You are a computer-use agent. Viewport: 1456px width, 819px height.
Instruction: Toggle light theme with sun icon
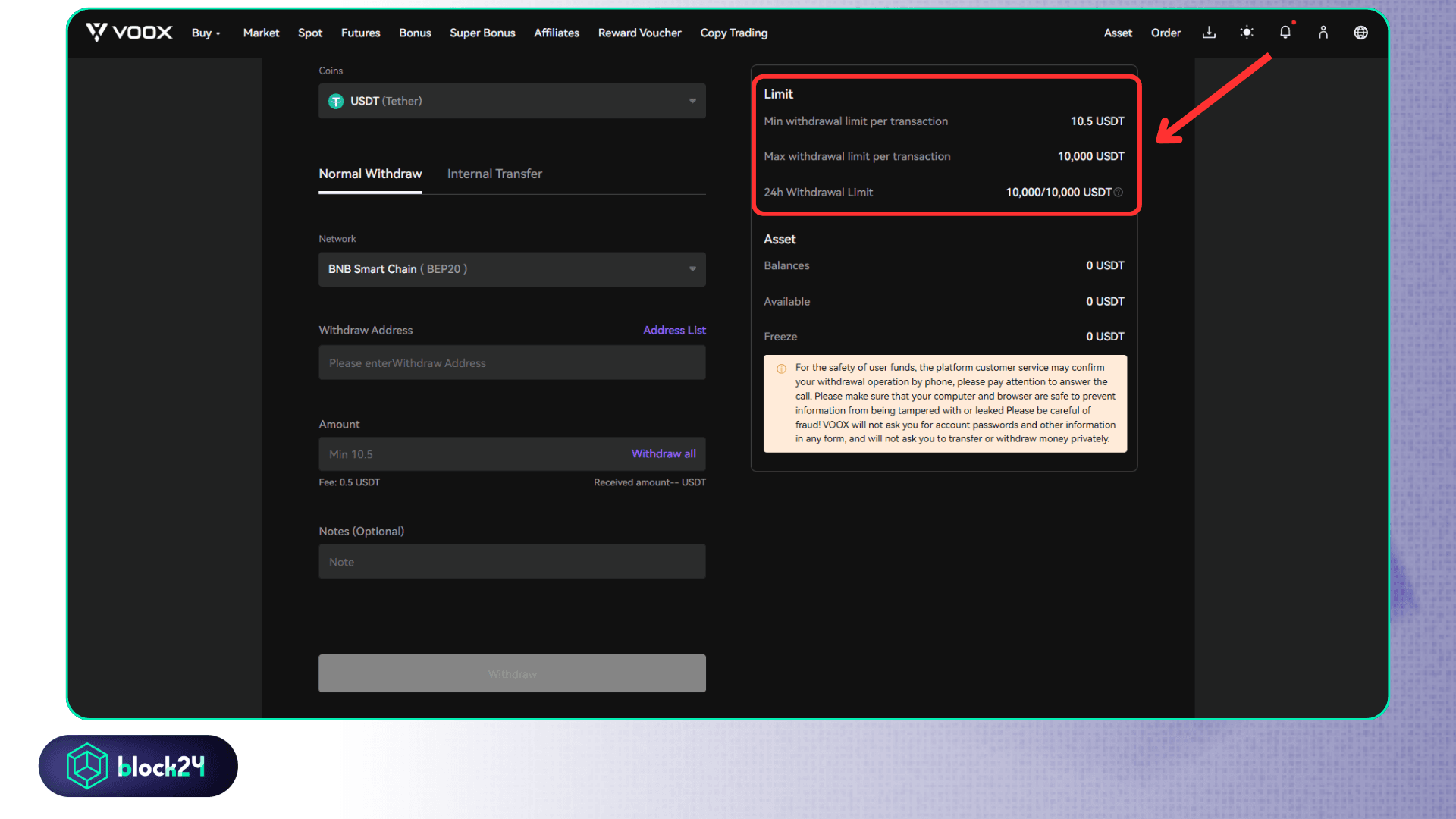coord(1247,33)
